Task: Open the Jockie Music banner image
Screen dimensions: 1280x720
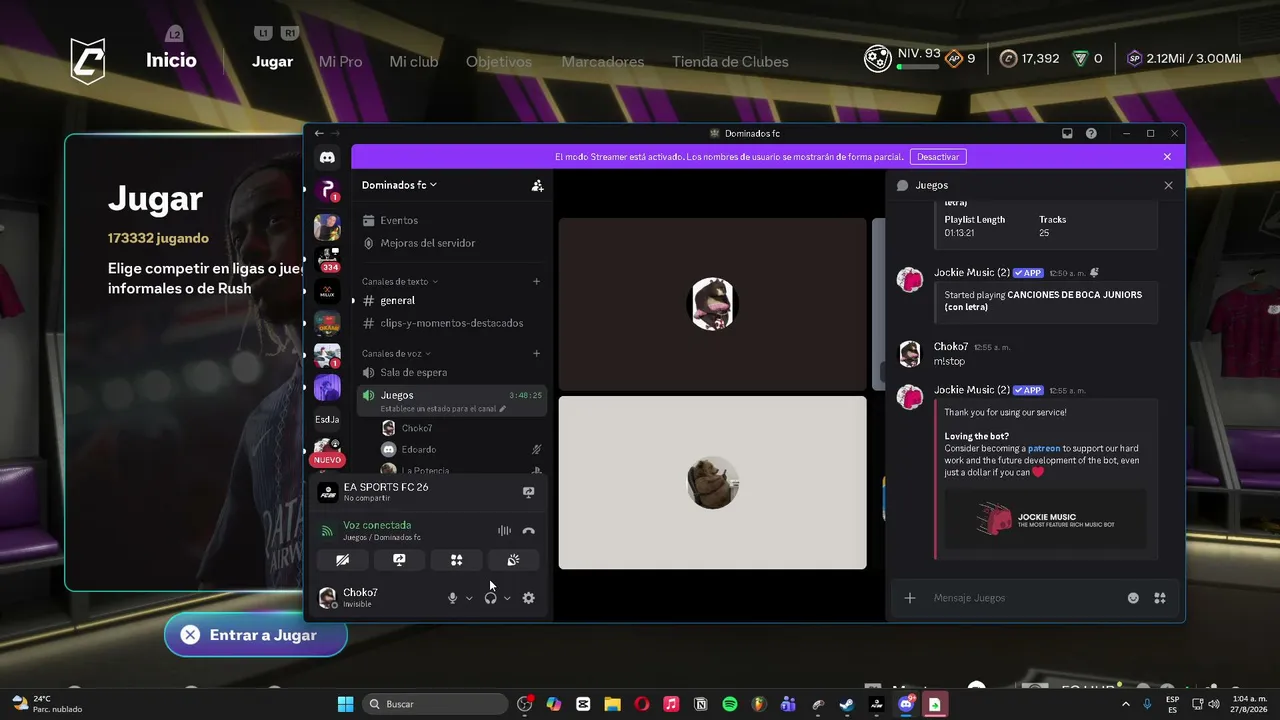Action: 1046,520
